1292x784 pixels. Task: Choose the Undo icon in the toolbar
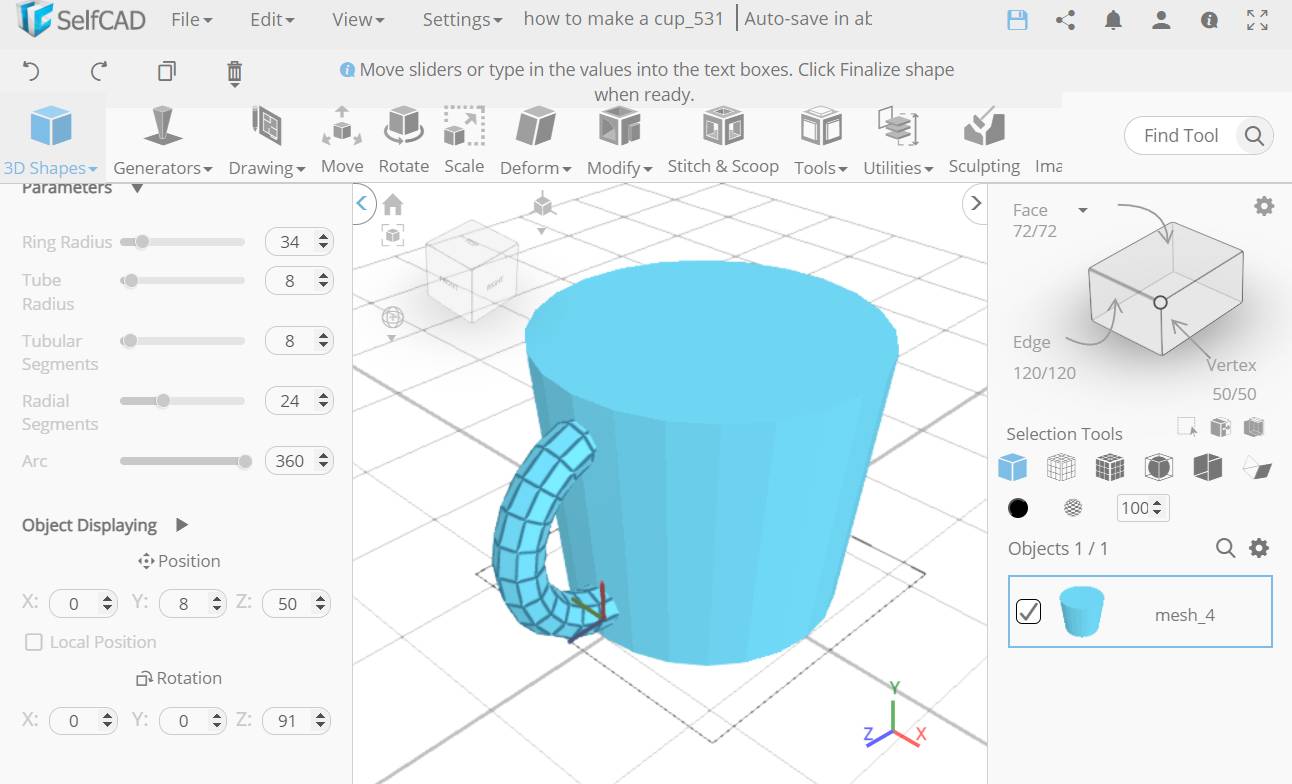(30, 71)
